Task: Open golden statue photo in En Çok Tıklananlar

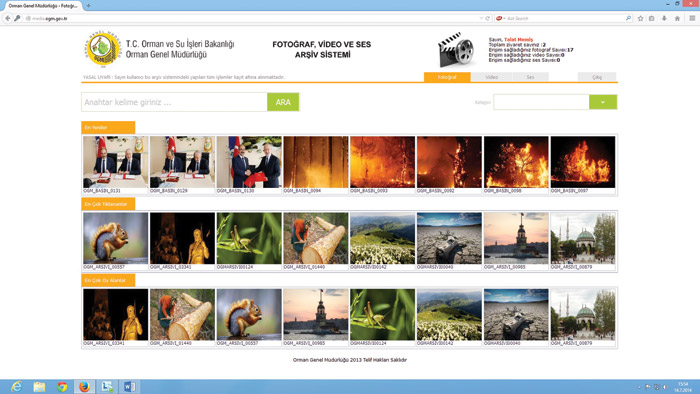Action: [x=182, y=238]
